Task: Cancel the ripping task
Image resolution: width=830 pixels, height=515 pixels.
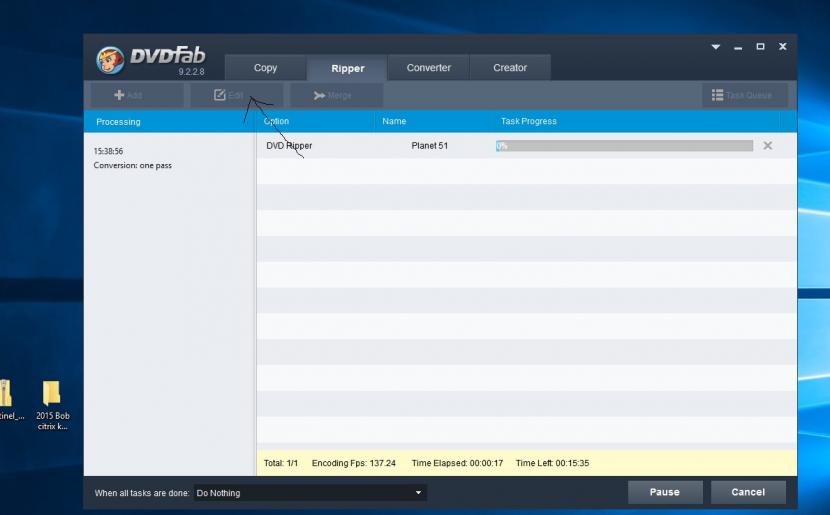Action: click(748, 492)
